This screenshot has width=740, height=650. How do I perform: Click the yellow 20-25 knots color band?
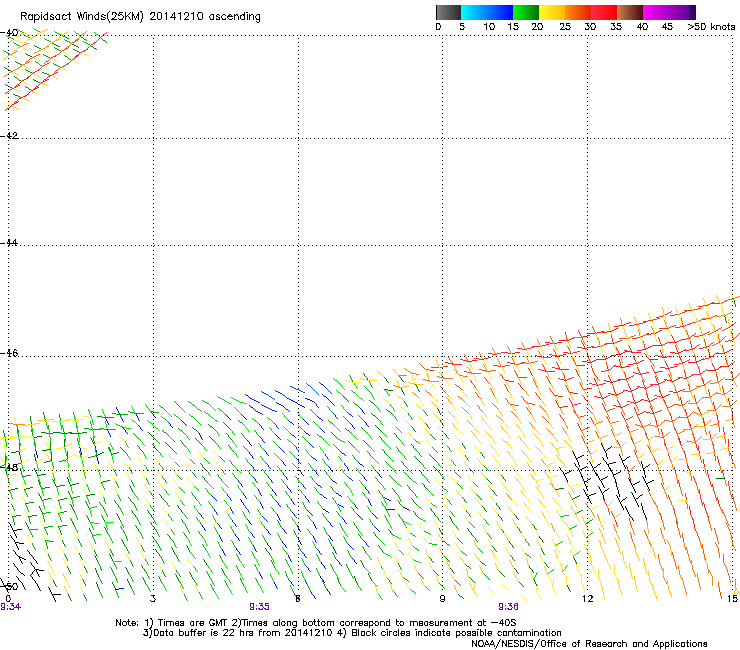[552, 12]
